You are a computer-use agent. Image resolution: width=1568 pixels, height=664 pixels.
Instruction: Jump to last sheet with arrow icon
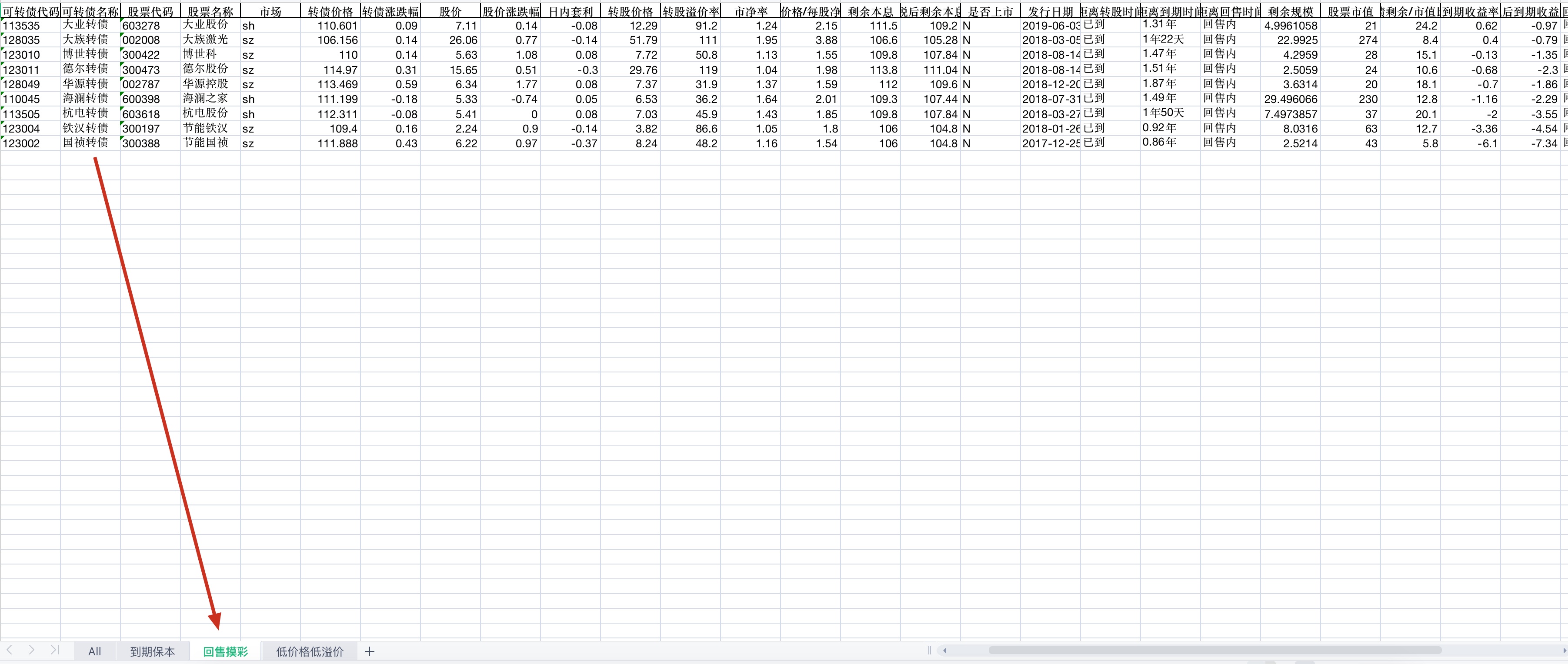(55, 650)
